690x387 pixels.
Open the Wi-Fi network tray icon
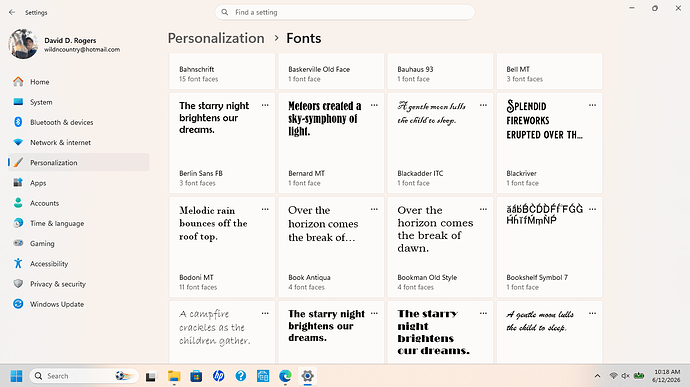point(613,376)
